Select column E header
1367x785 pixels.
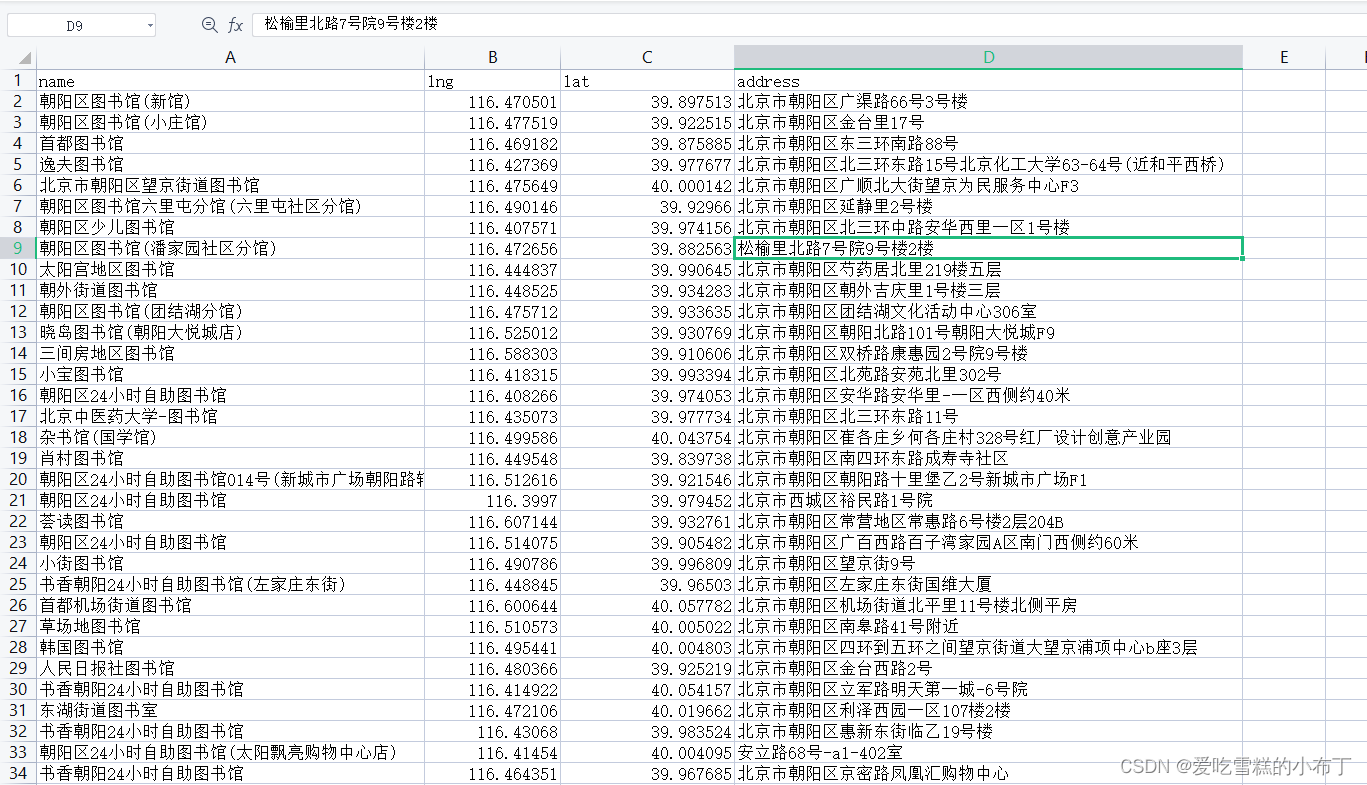(1284, 57)
